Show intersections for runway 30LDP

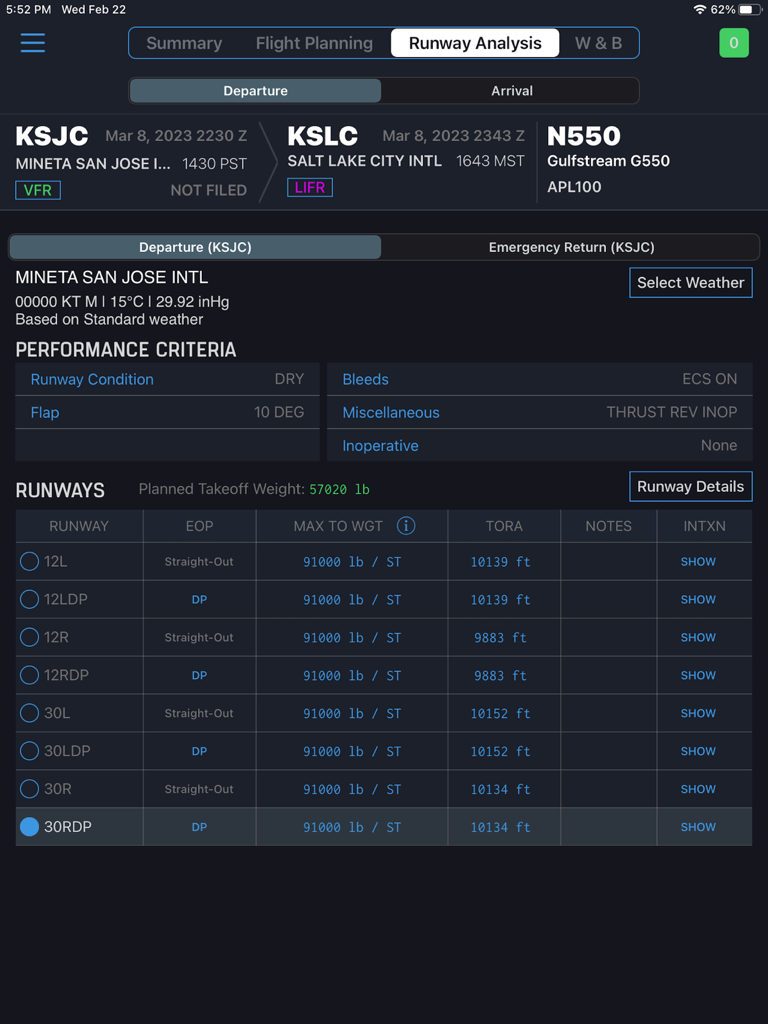click(x=698, y=751)
